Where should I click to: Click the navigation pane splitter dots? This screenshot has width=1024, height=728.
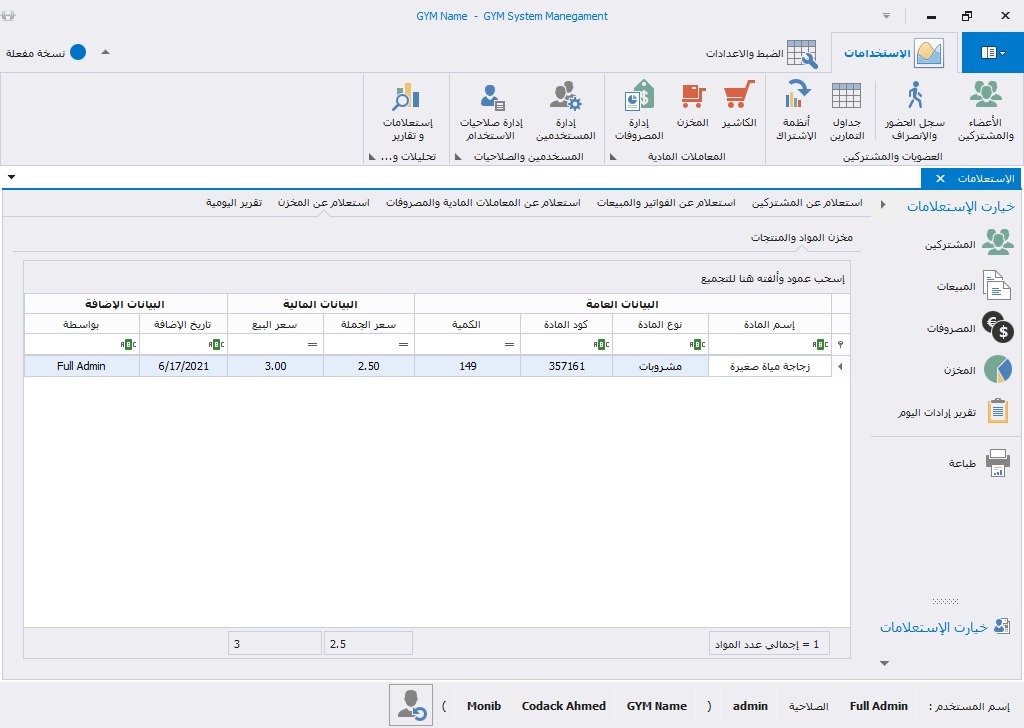(x=945, y=601)
